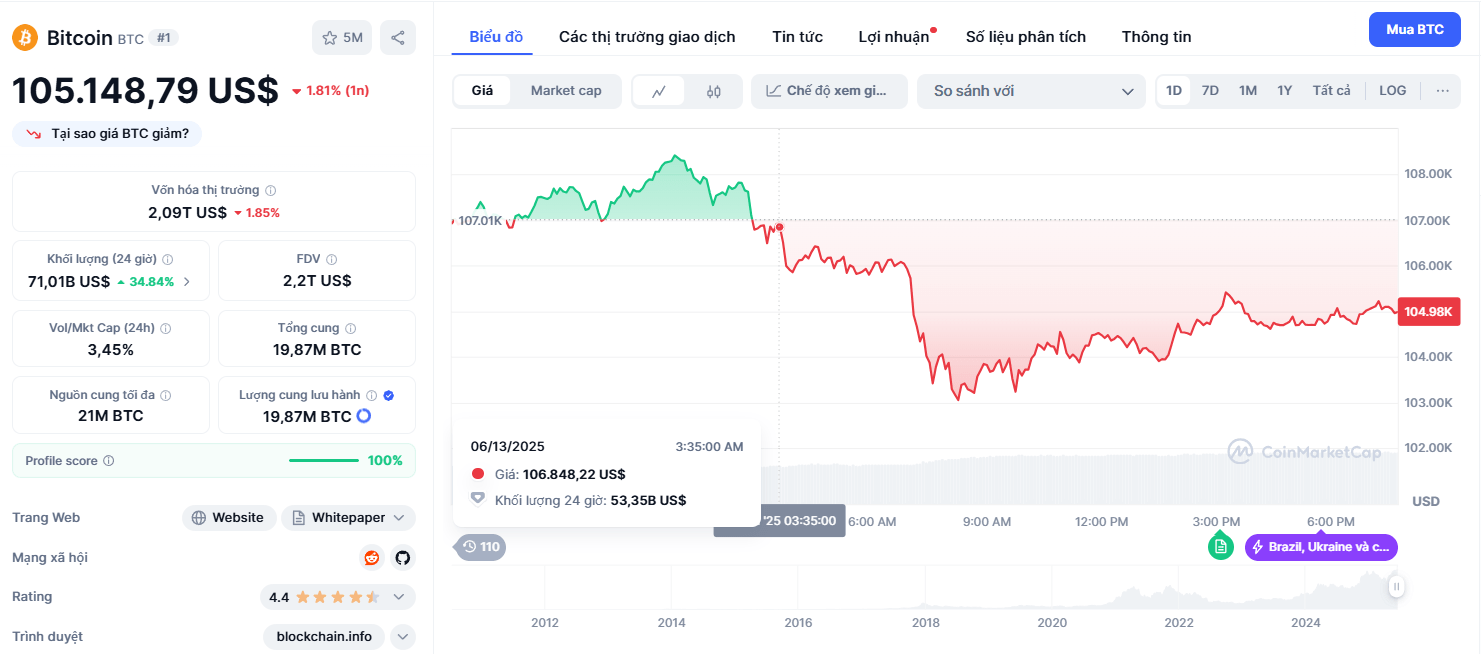Screen dimensions: 1481x654
Task: Open the Website link
Action: [228, 518]
